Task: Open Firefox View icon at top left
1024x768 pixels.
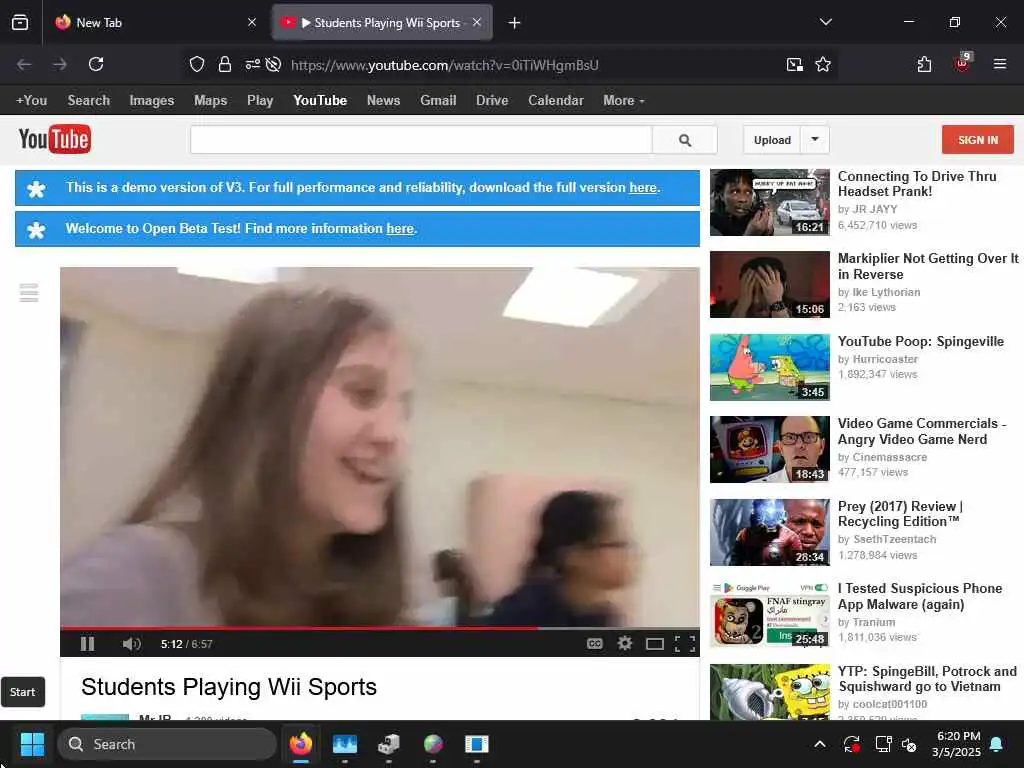Action: pyautogui.click(x=20, y=23)
